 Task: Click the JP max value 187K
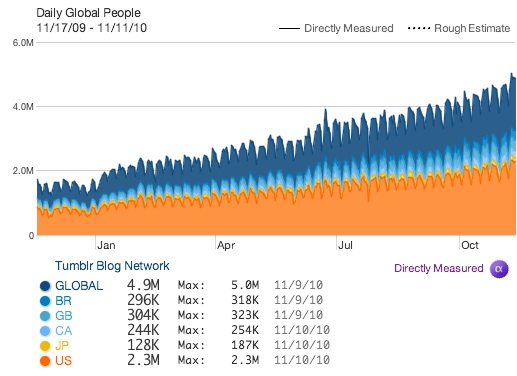click(x=245, y=345)
